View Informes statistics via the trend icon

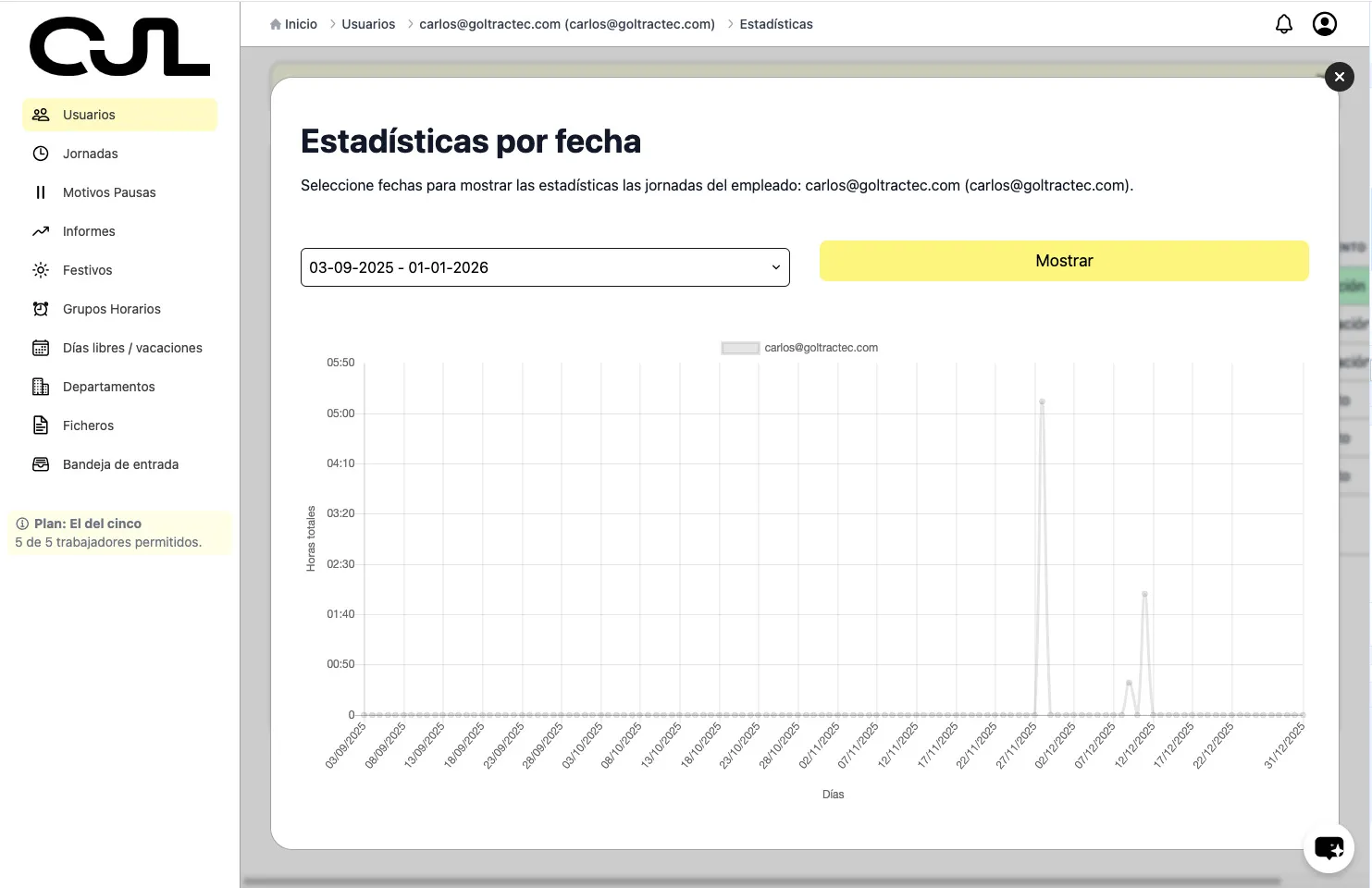41,230
